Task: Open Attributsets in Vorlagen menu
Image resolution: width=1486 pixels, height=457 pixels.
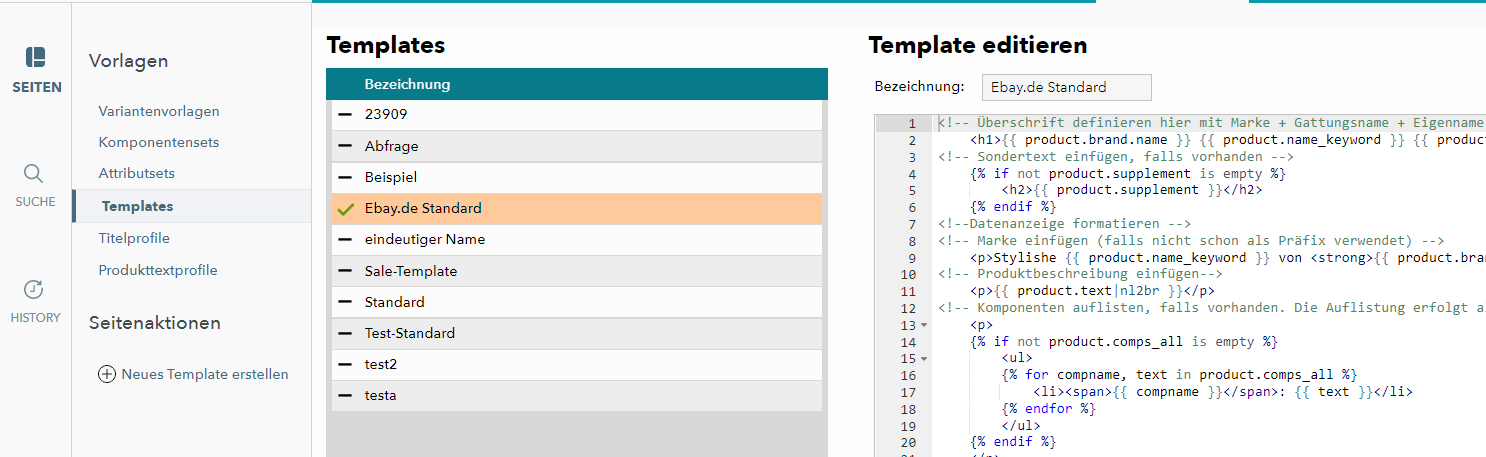Action: pyautogui.click(x=137, y=173)
